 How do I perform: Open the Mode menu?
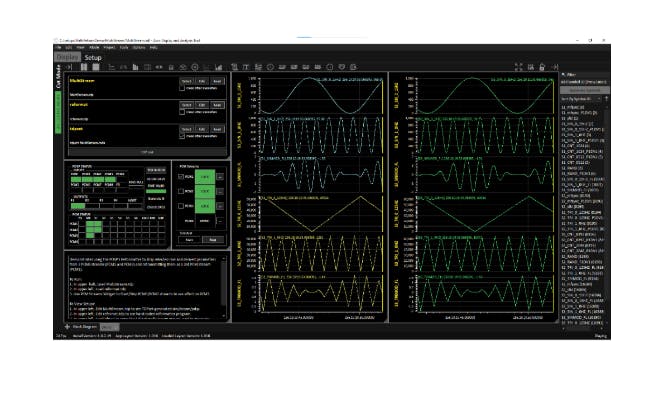94,47
